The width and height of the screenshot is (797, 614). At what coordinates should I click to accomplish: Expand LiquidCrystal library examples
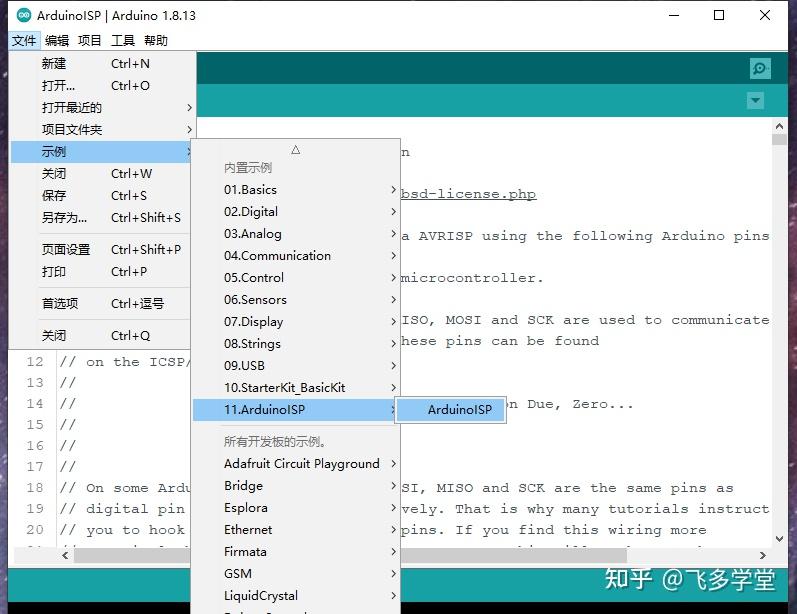296,596
